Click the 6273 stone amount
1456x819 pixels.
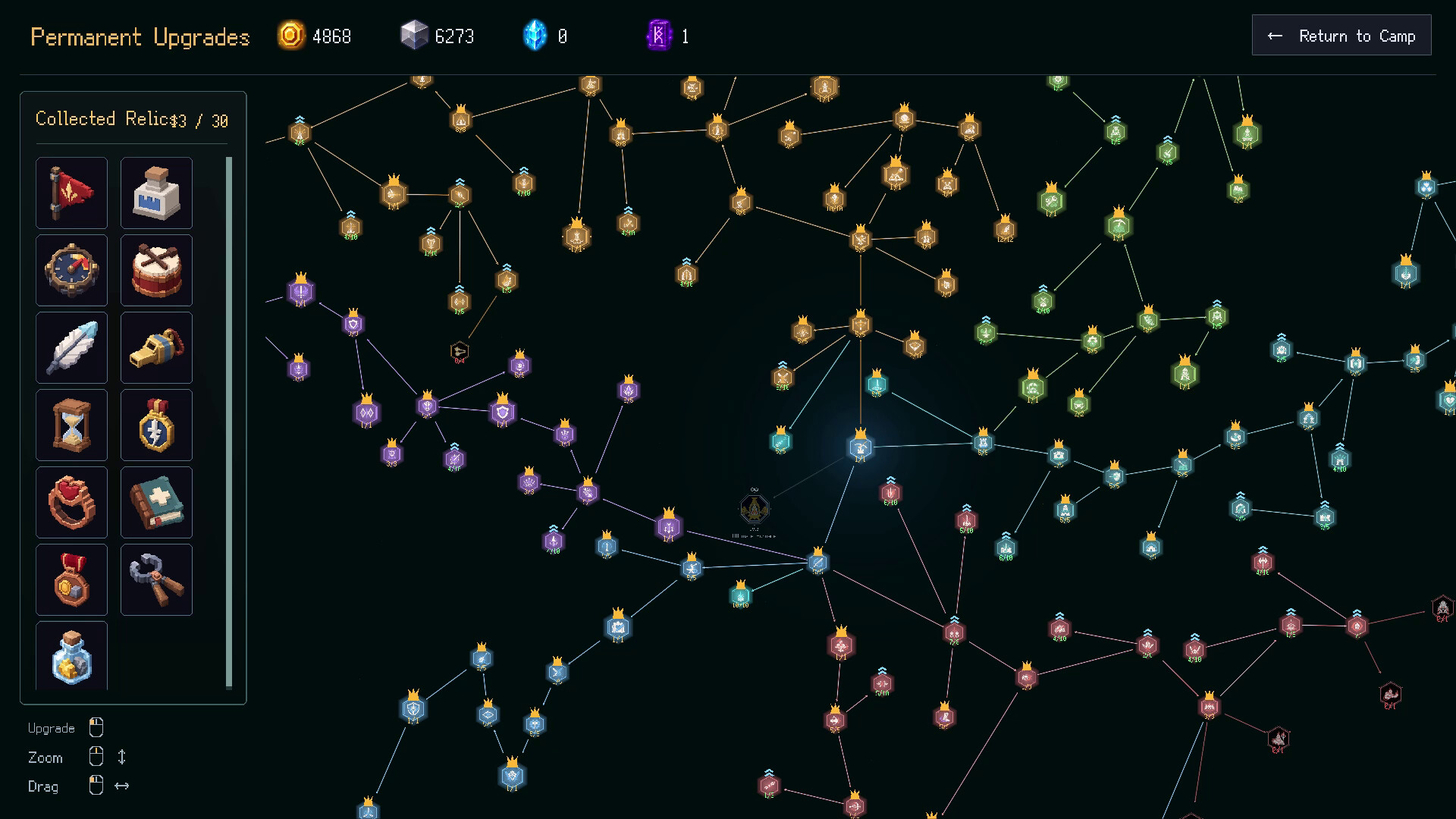point(454,36)
